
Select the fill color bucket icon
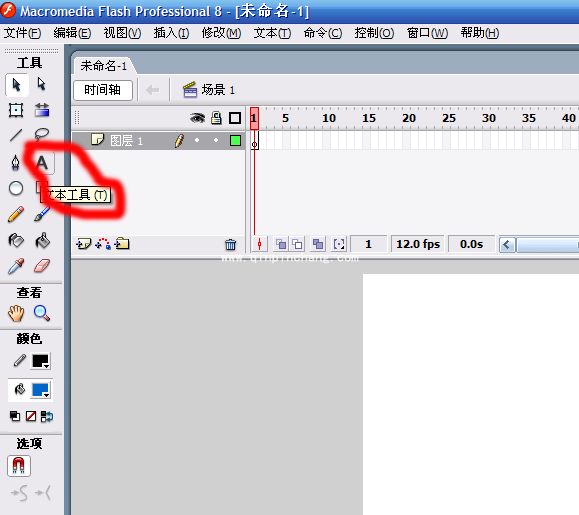19,389
